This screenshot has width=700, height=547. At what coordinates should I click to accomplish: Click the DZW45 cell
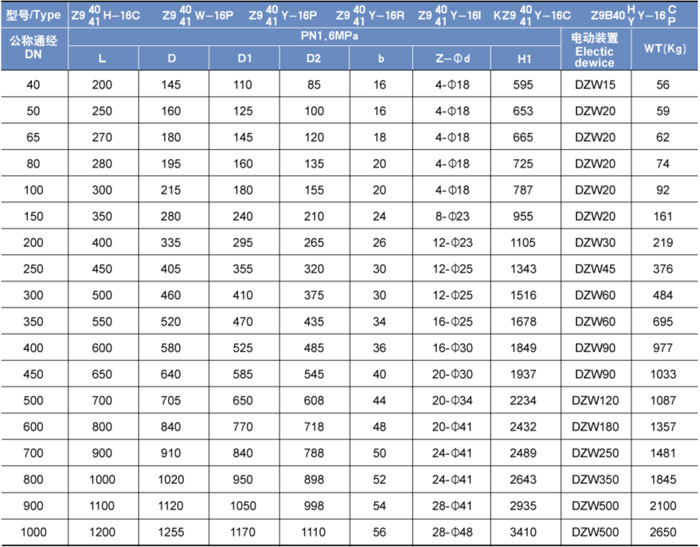595,269
